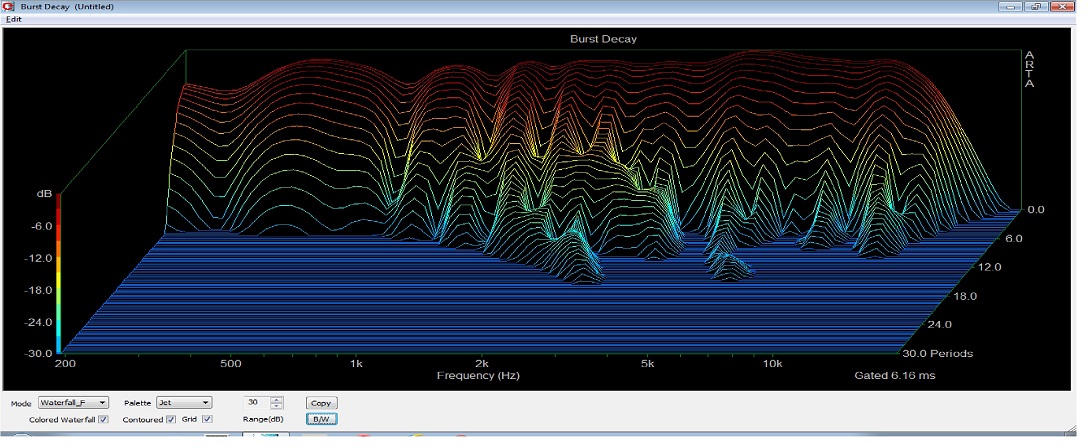The image size is (1088, 448).
Task: Decrease Range(dB) with the down arrow
Action: pos(277,406)
